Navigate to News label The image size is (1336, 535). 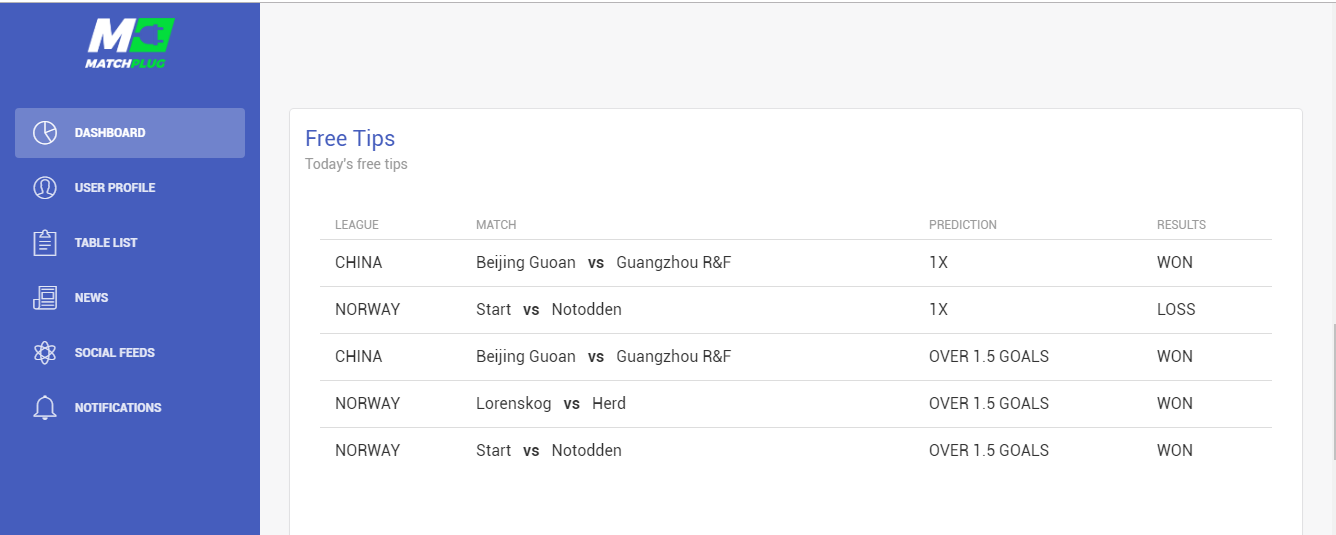tap(91, 298)
